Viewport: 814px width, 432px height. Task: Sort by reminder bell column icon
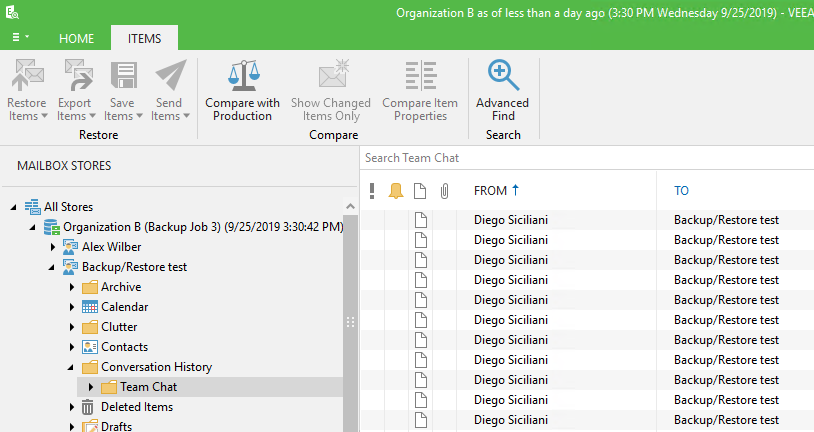[x=396, y=191]
